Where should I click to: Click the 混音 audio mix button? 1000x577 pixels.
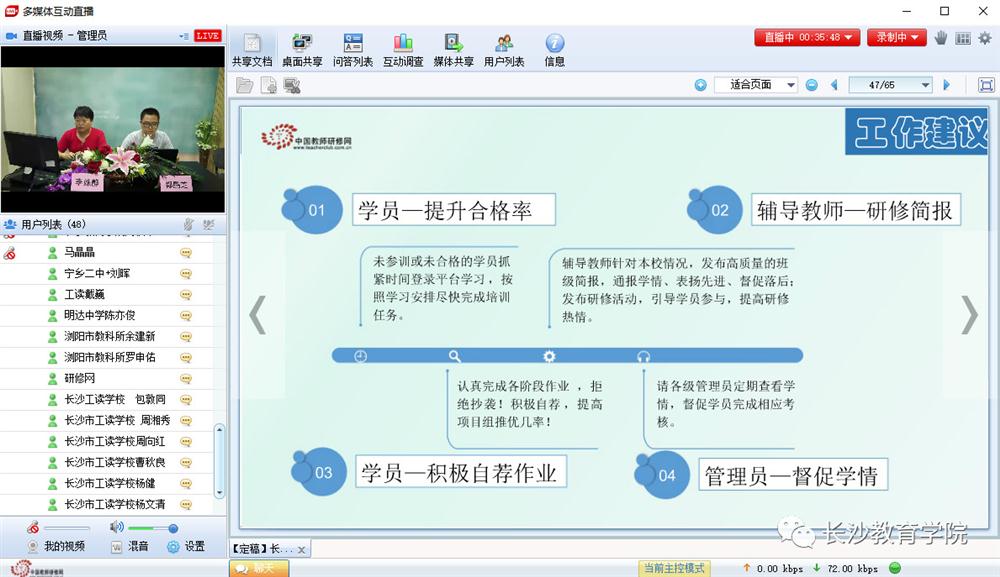pos(130,547)
